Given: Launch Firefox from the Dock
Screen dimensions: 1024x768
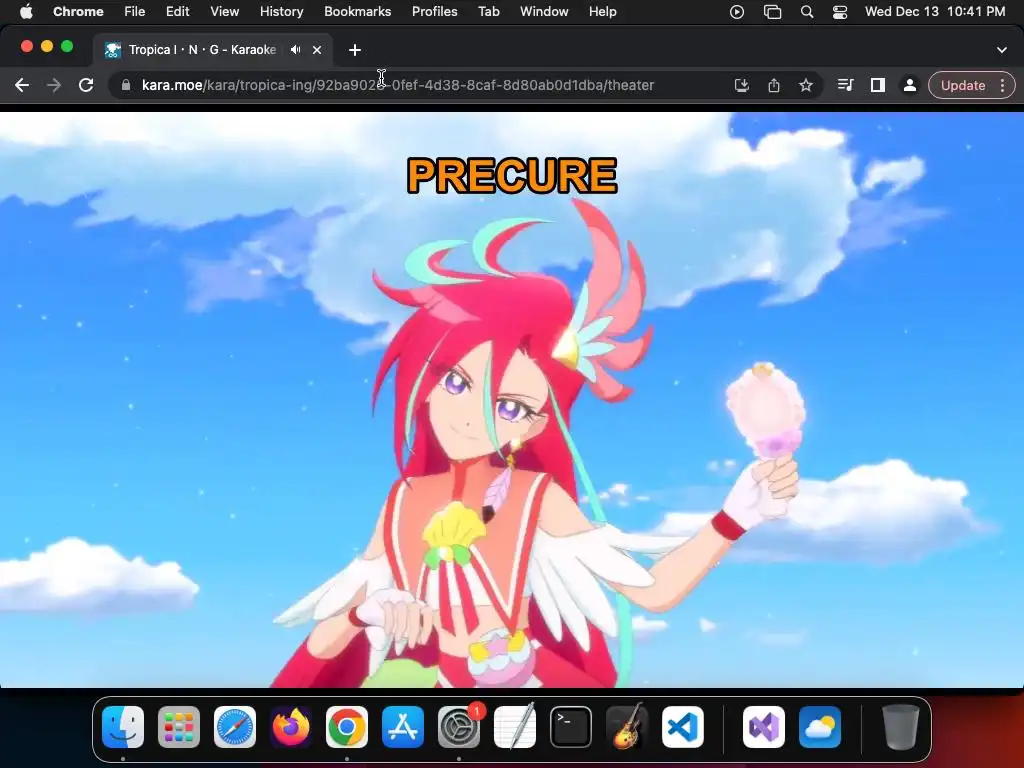Looking at the screenshot, I should 291,726.
